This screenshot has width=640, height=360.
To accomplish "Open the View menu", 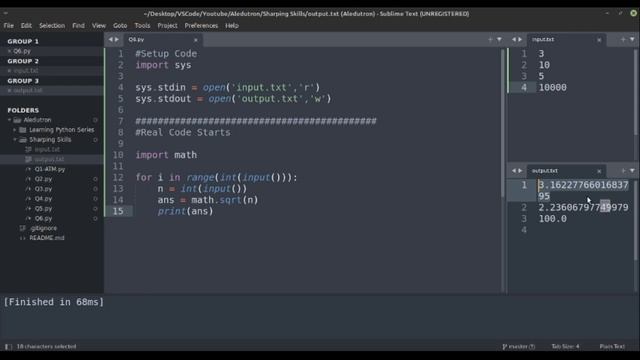I will tap(99, 25).
